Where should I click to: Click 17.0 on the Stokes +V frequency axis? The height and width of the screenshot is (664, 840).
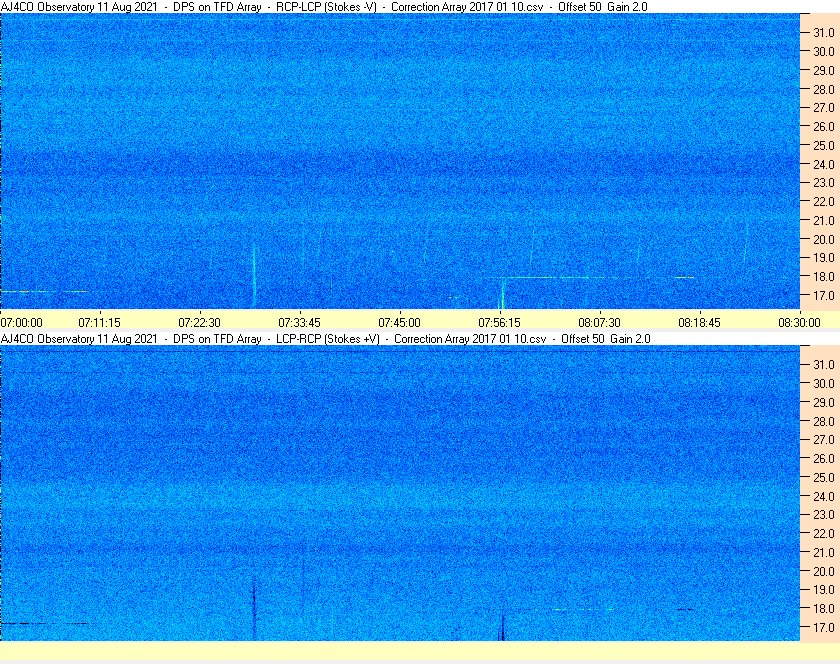[824, 627]
